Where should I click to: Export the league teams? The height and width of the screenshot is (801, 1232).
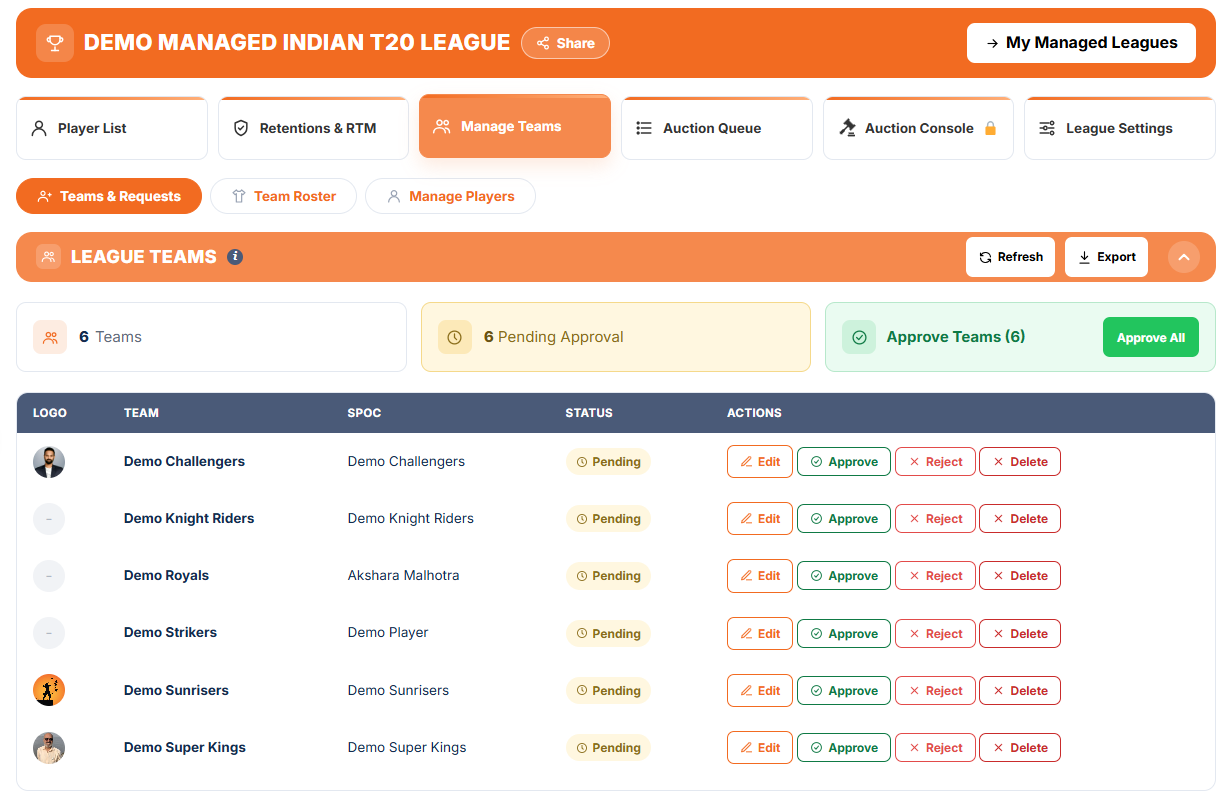(1106, 257)
